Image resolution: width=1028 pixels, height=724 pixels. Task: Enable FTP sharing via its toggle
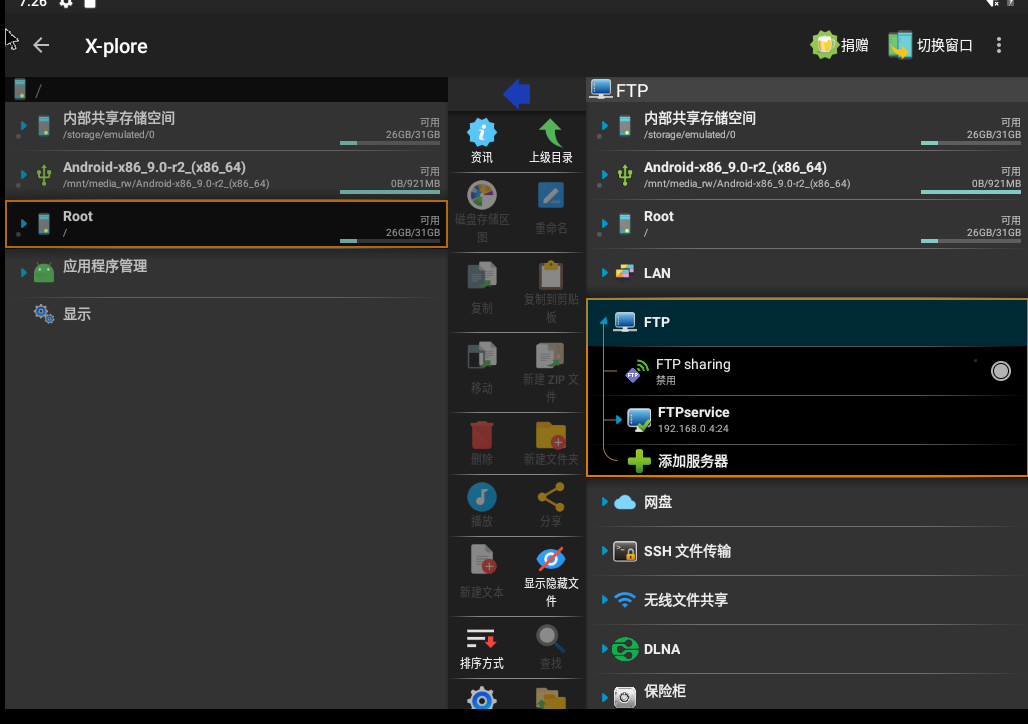coord(1000,371)
